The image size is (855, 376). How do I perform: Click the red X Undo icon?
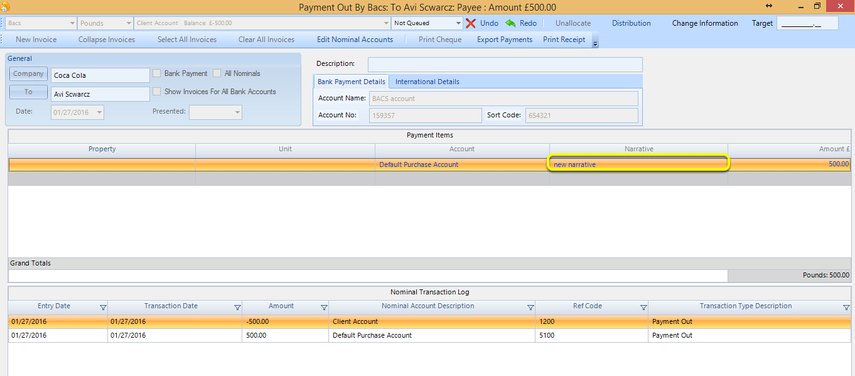pos(471,23)
